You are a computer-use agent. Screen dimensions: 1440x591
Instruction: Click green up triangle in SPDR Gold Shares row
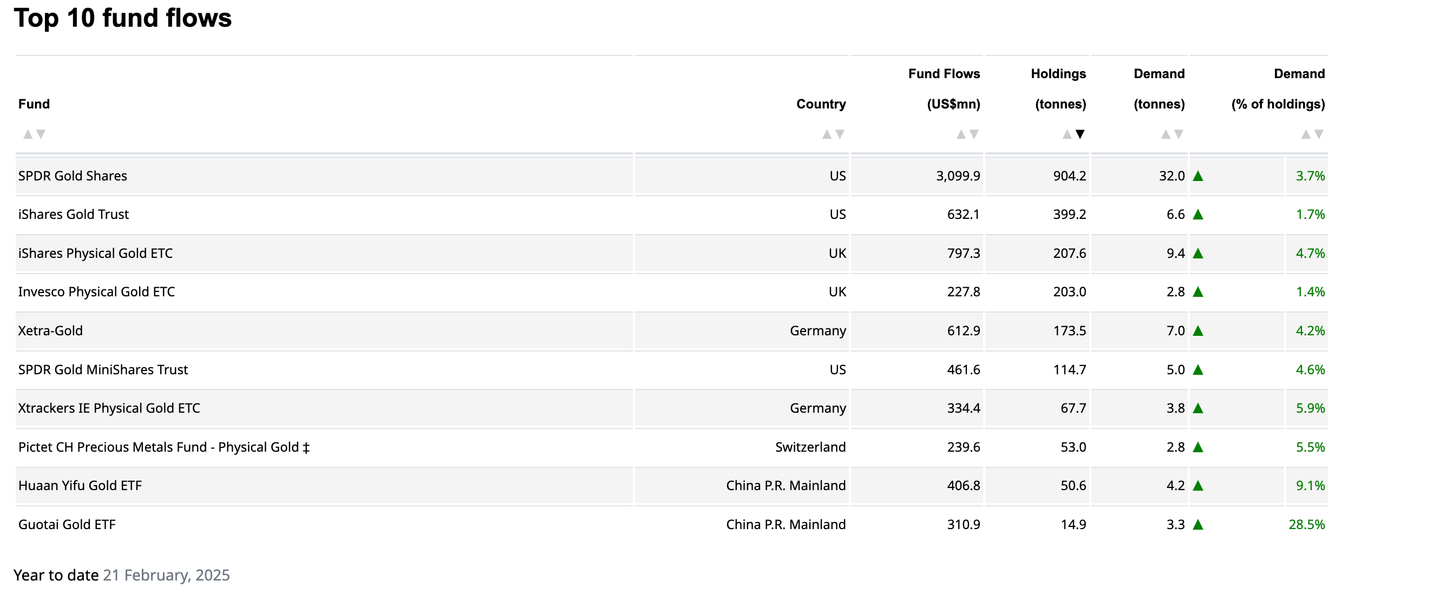click(x=1198, y=176)
